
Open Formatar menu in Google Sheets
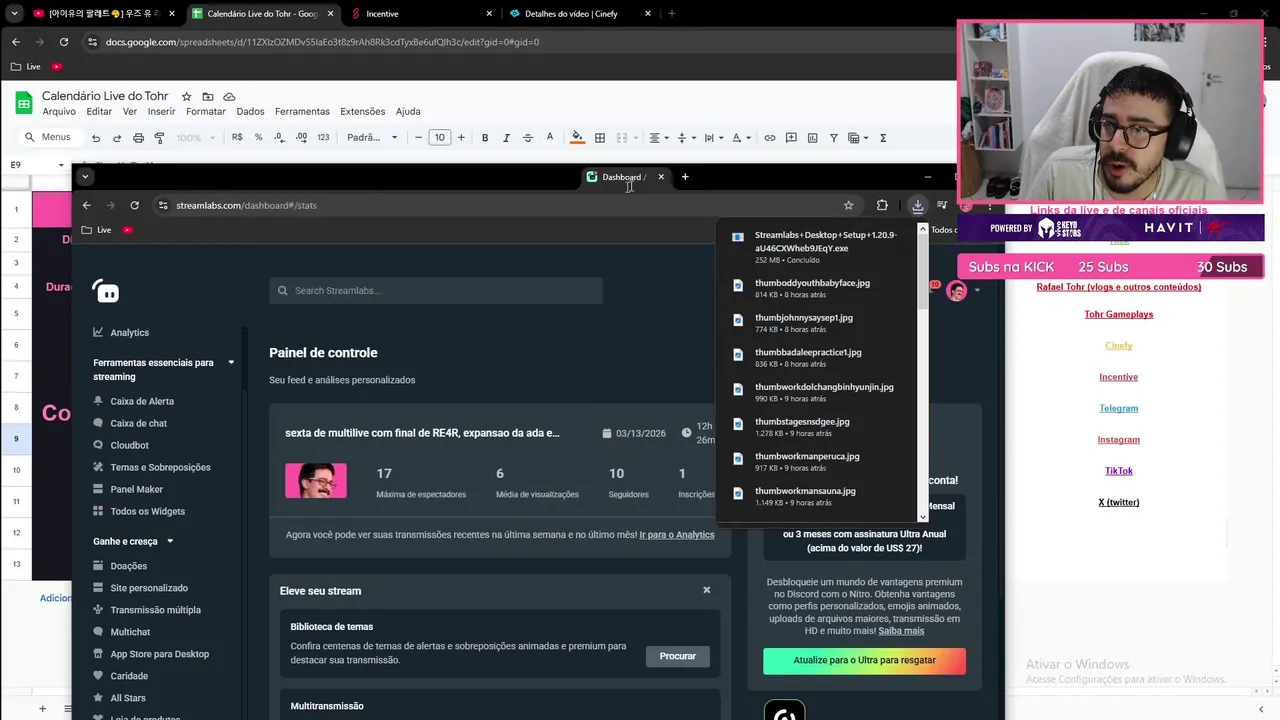[x=206, y=112]
